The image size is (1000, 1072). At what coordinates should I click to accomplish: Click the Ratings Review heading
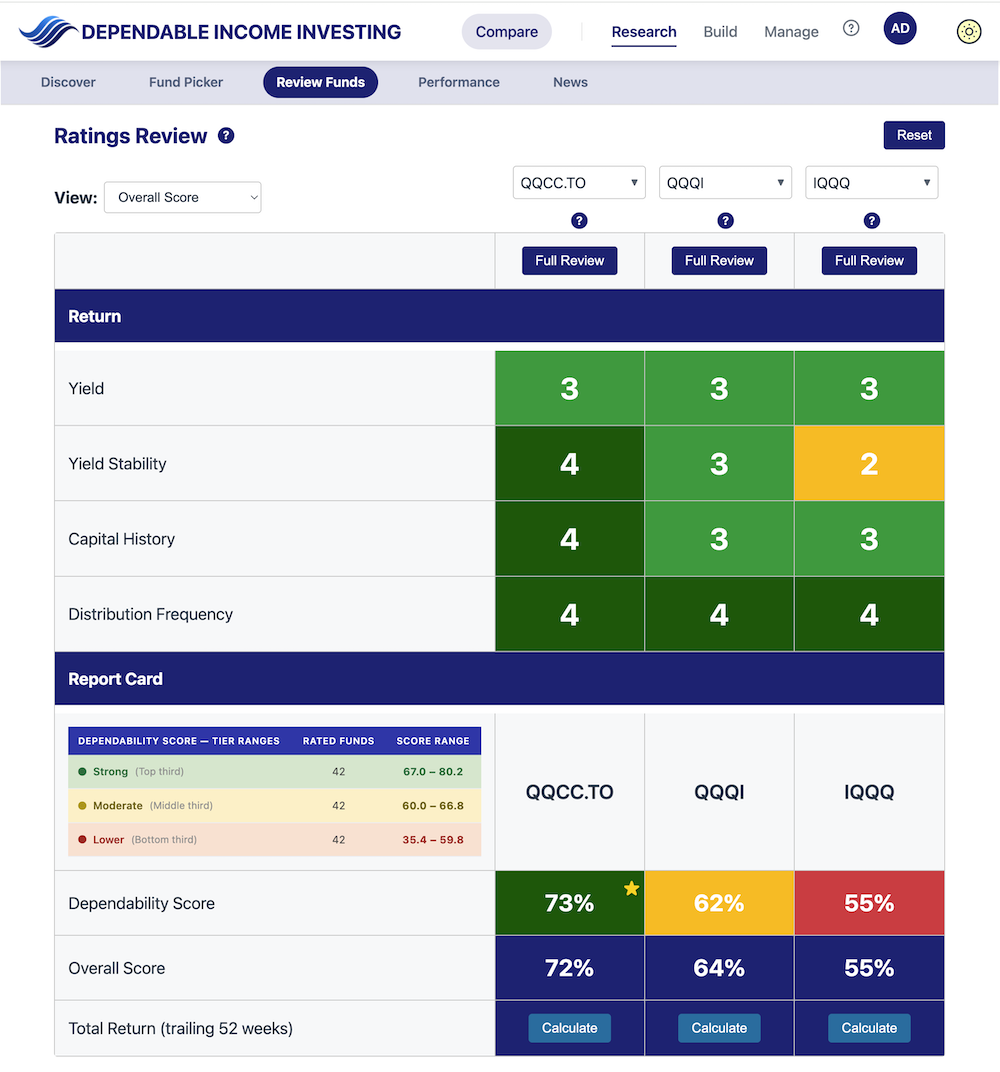(x=131, y=135)
